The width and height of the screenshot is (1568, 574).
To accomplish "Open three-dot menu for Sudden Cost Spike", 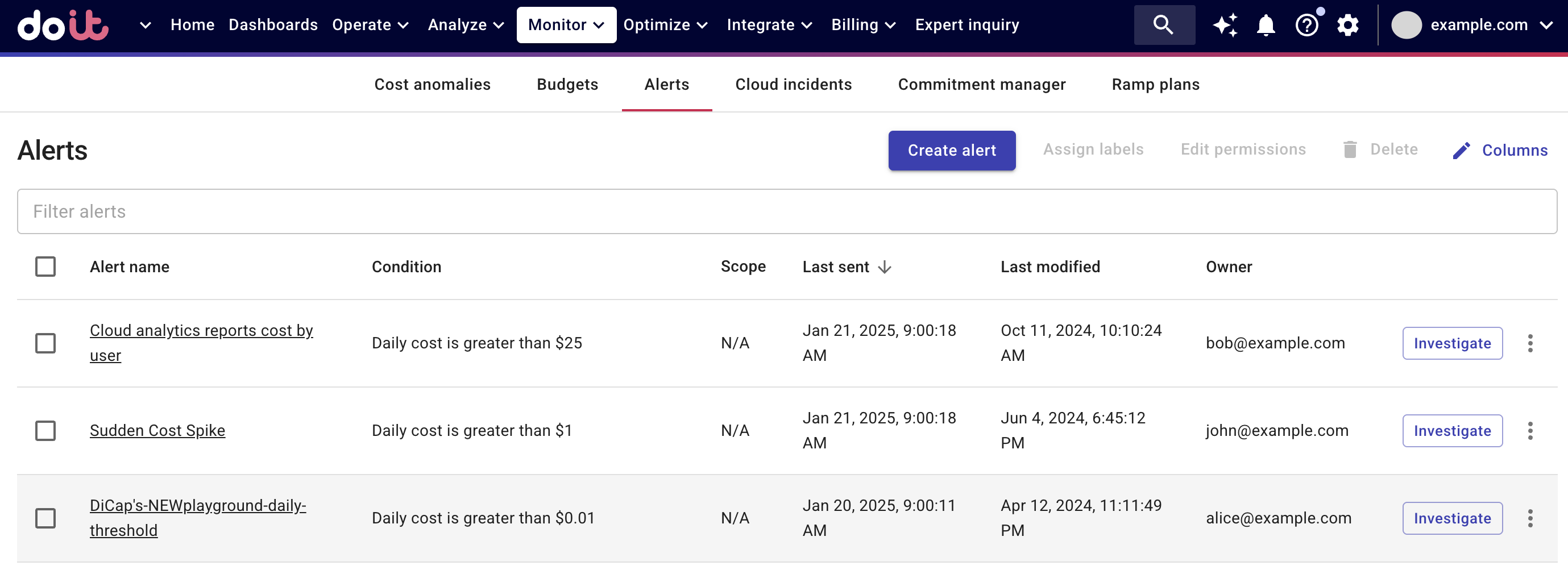I will (1530, 431).
